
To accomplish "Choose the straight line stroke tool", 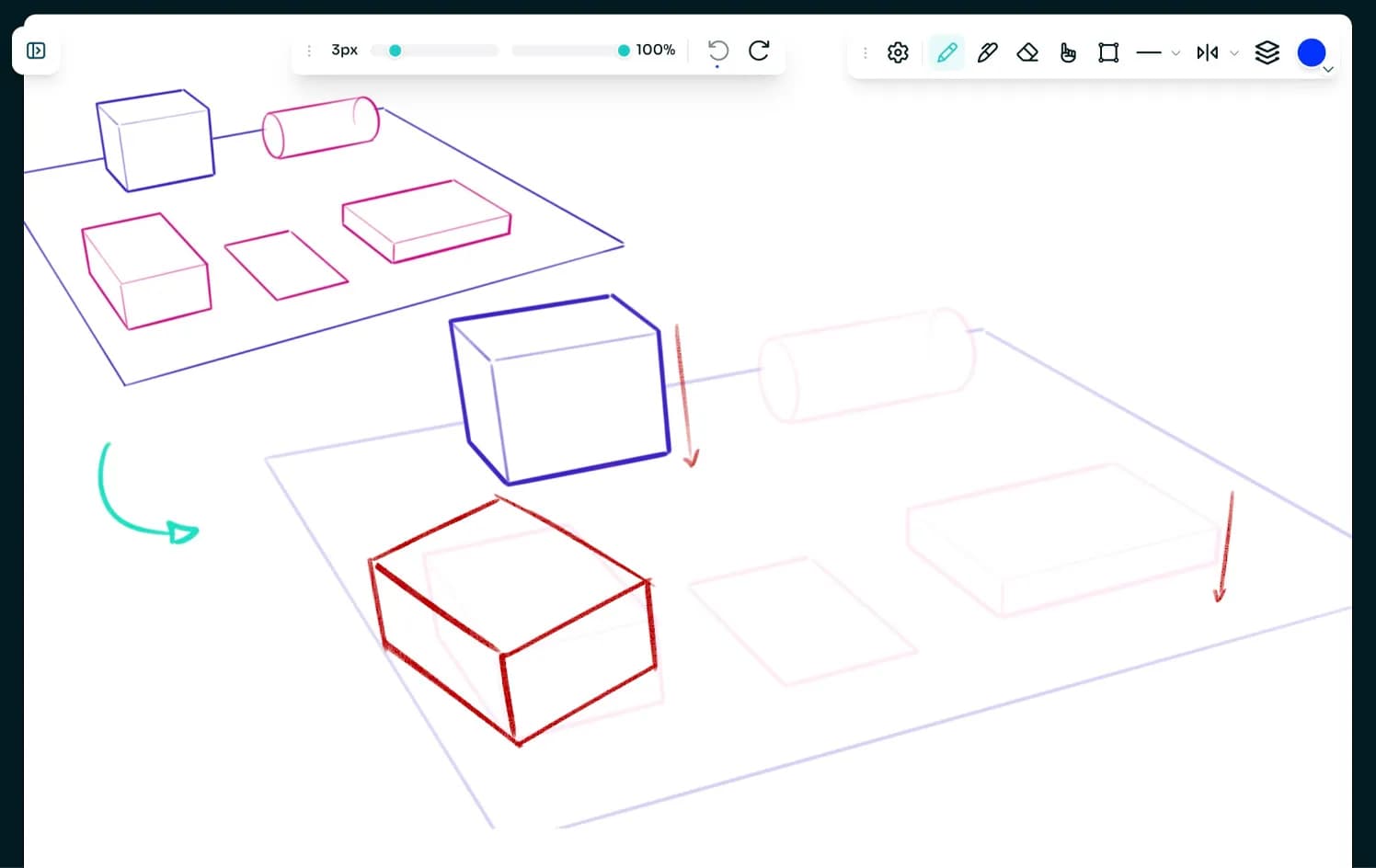I will [x=1149, y=52].
